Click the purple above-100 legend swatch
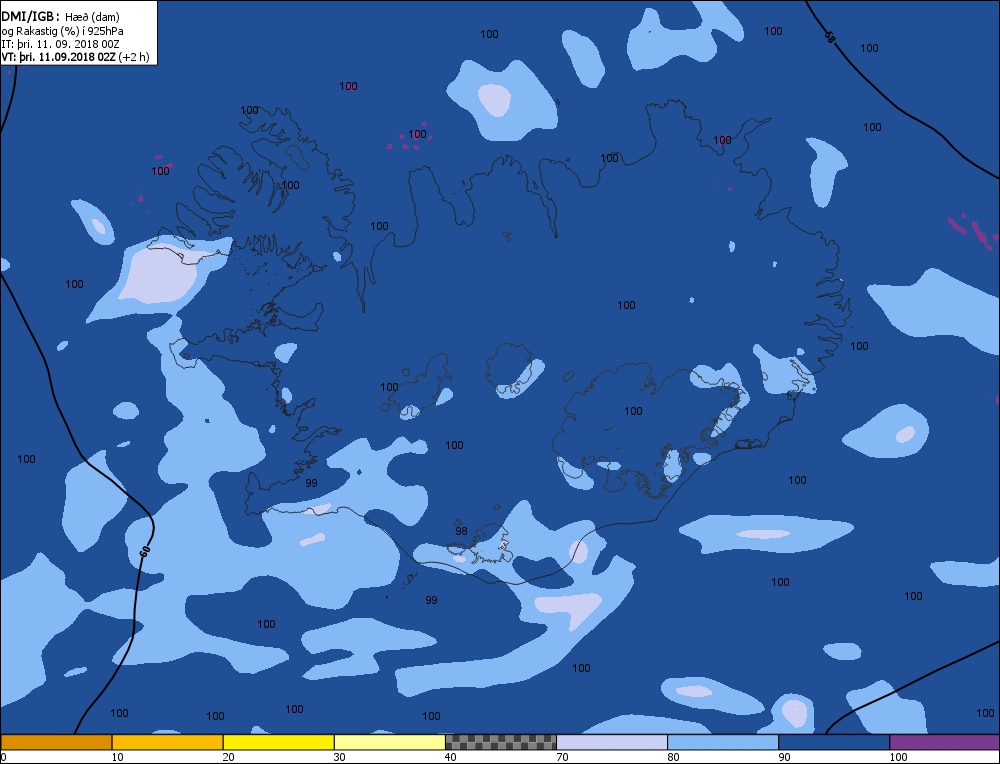This screenshot has height=764, width=1000. (x=945, y=742)
